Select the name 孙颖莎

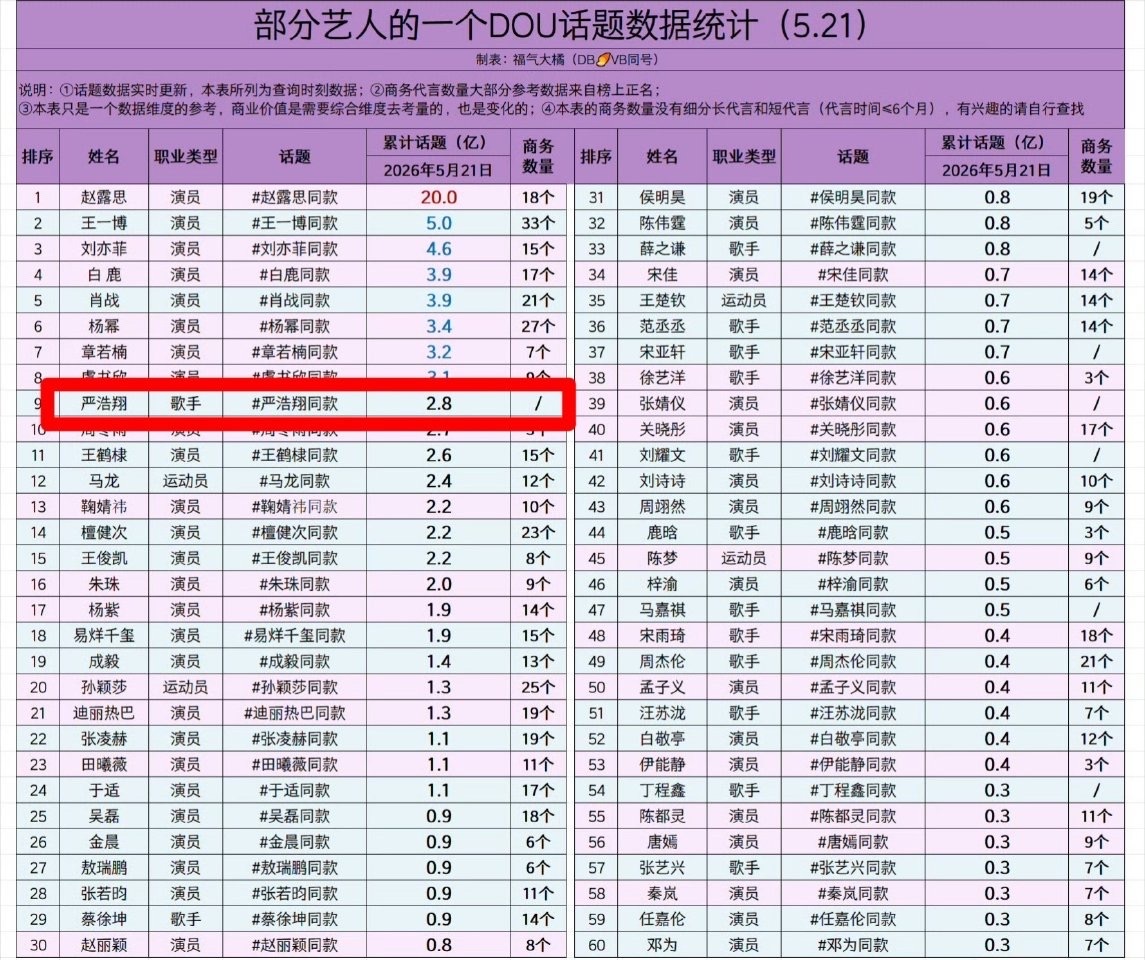104,688
